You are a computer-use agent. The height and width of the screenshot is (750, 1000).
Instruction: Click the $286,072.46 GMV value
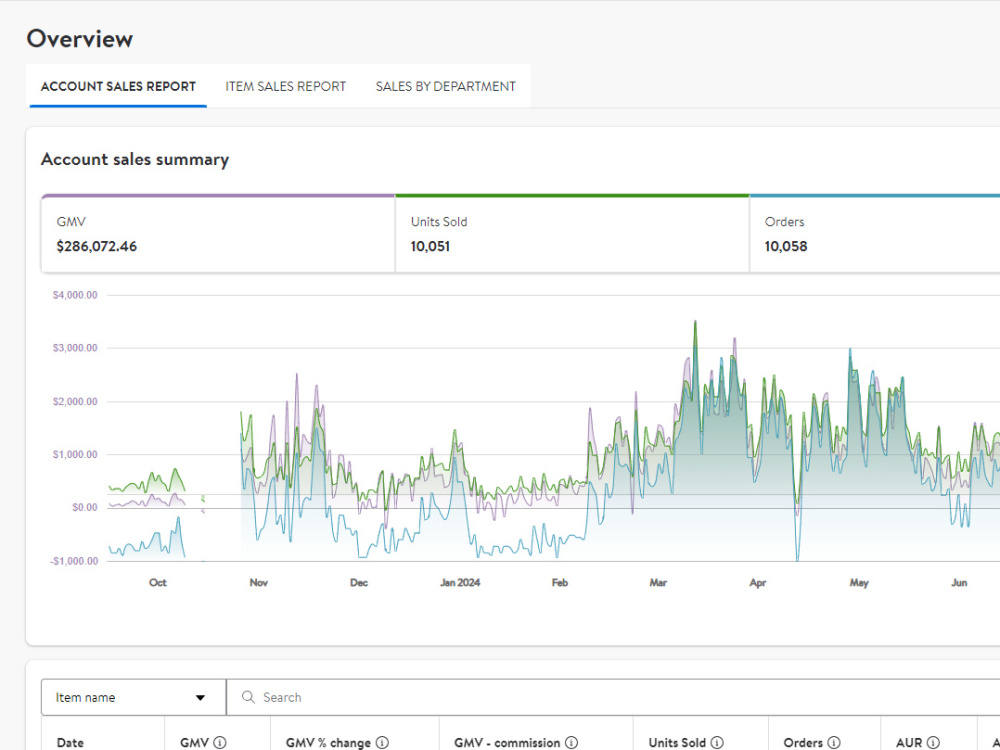pyautogui.click(x=97, y=246)
